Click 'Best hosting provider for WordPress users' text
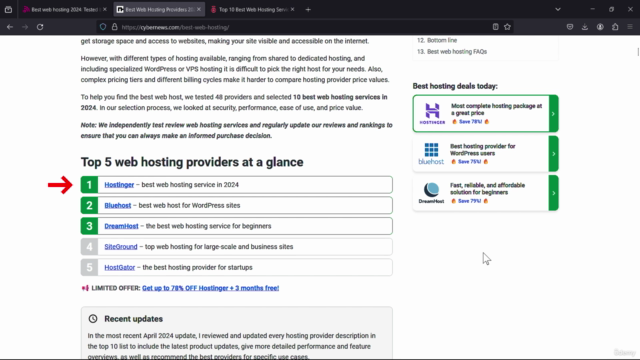The width and height of the screenshot is (640, 360). pos(482,150)
